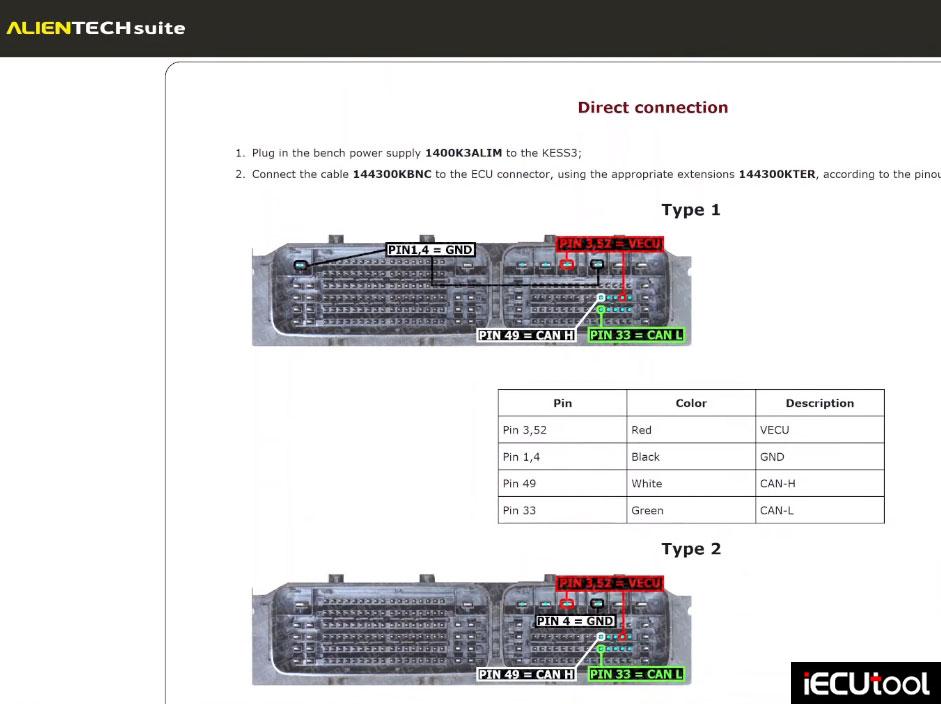
Task: Click the PIN 49 = CAN H label on Type 2
Action: [x=526, y=674]
